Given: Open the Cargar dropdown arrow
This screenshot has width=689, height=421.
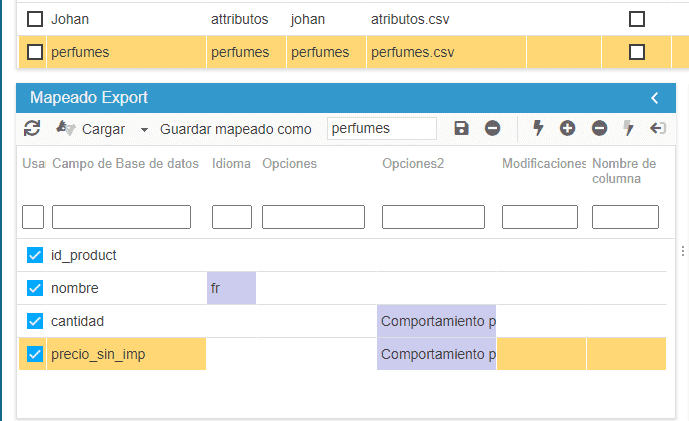Looking at the screenshot, I should (144, 130).
